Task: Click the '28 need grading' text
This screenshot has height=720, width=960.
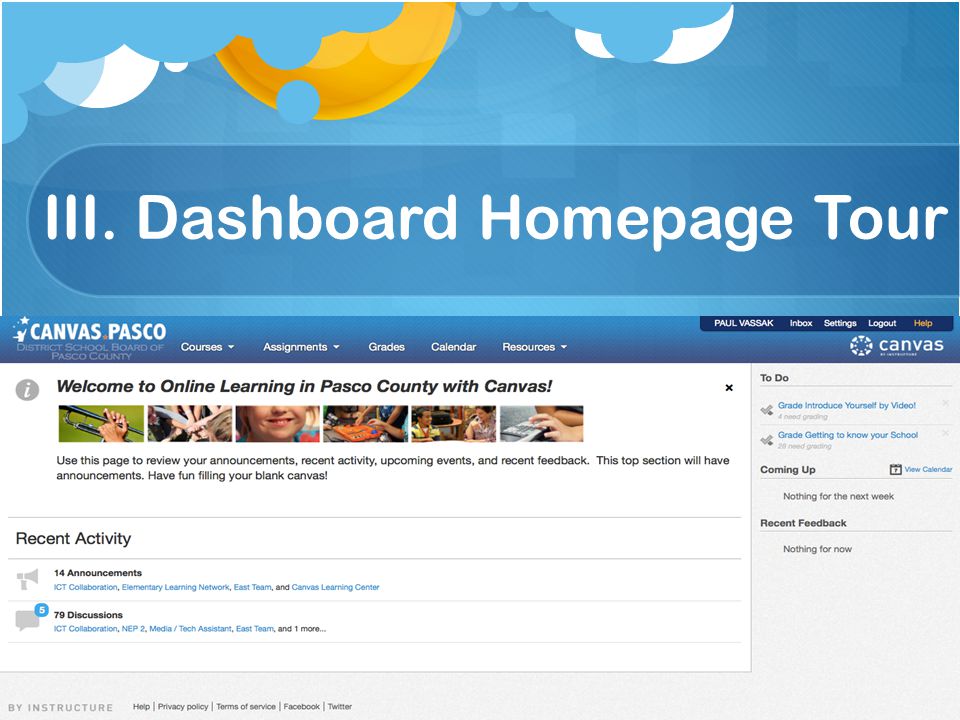Action: (x=804, y=446)
